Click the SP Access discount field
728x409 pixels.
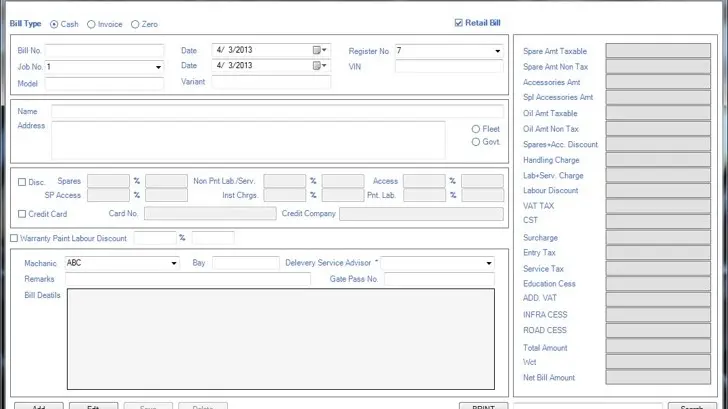108,195
